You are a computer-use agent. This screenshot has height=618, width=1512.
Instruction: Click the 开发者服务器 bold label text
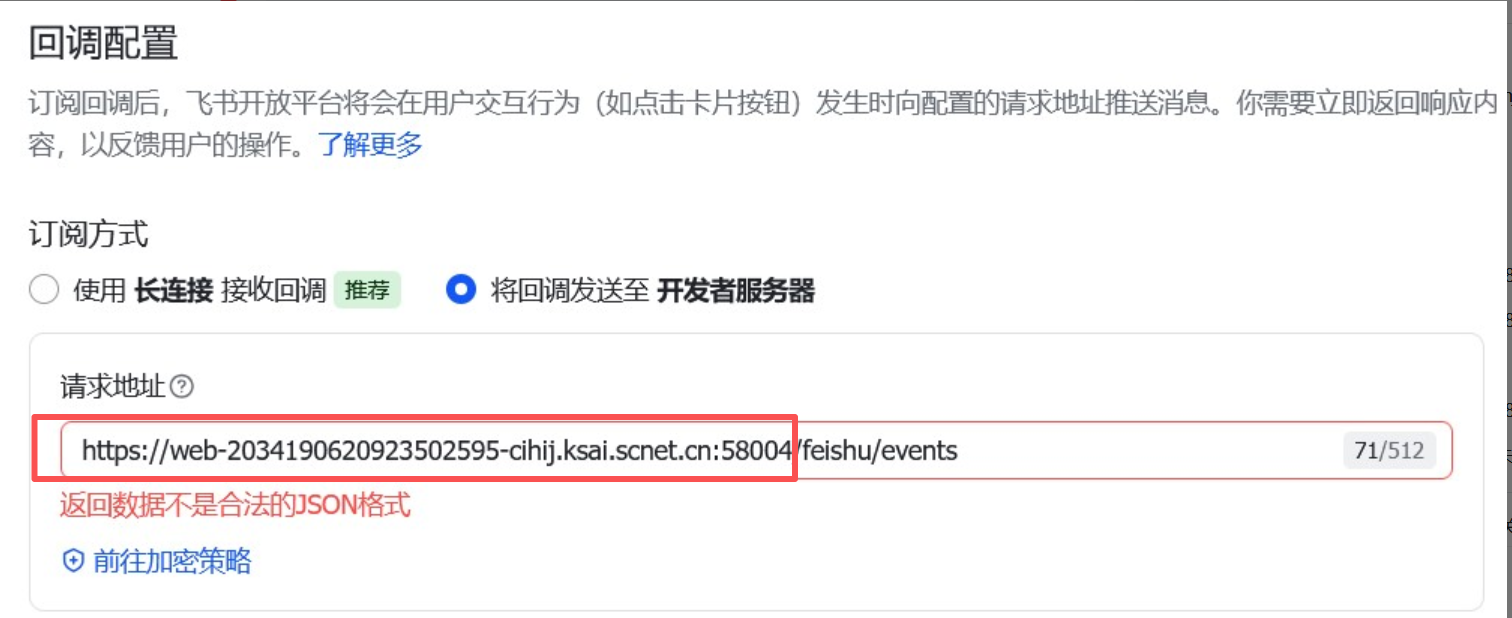[x=736, y=291]
